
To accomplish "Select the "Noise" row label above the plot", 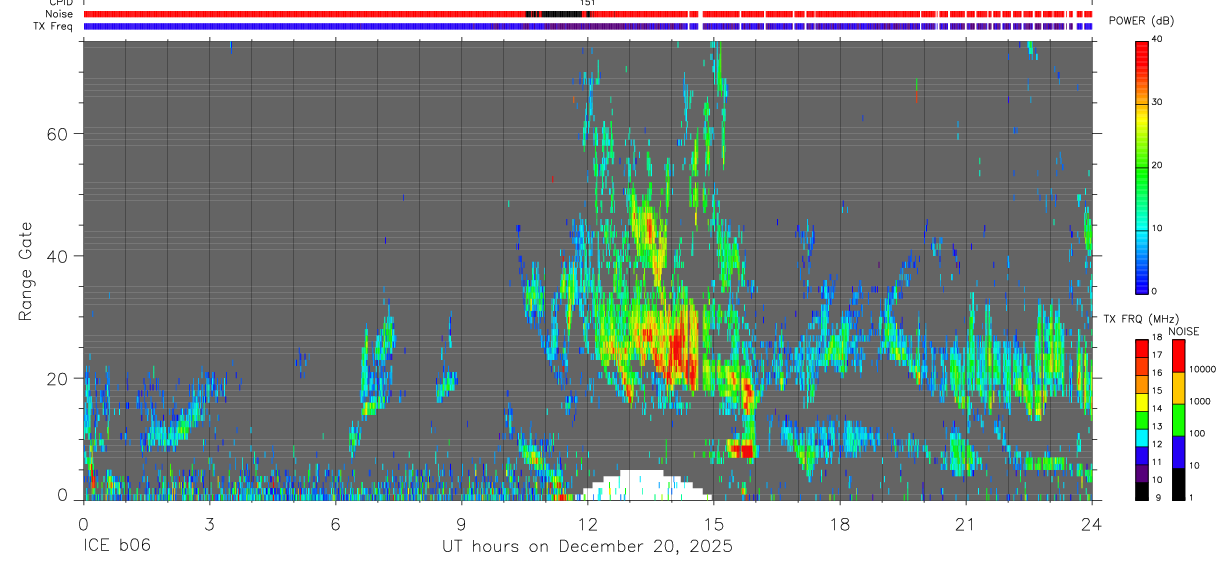I will [x=59, y=14].
